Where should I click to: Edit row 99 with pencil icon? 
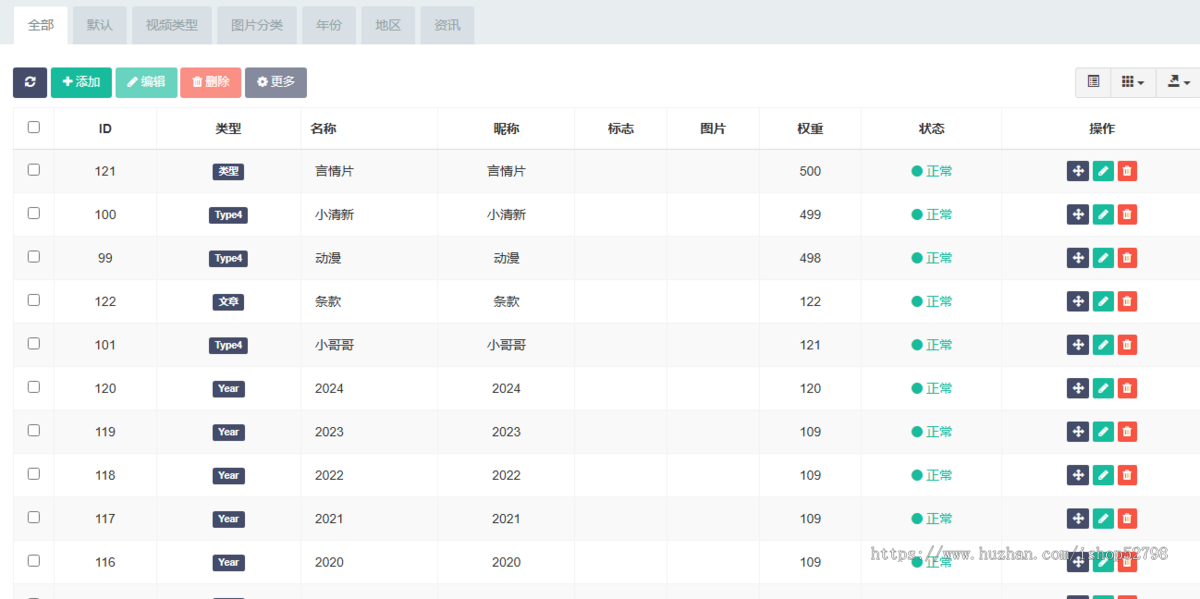pyautogui.click(x=1103, y=258)
